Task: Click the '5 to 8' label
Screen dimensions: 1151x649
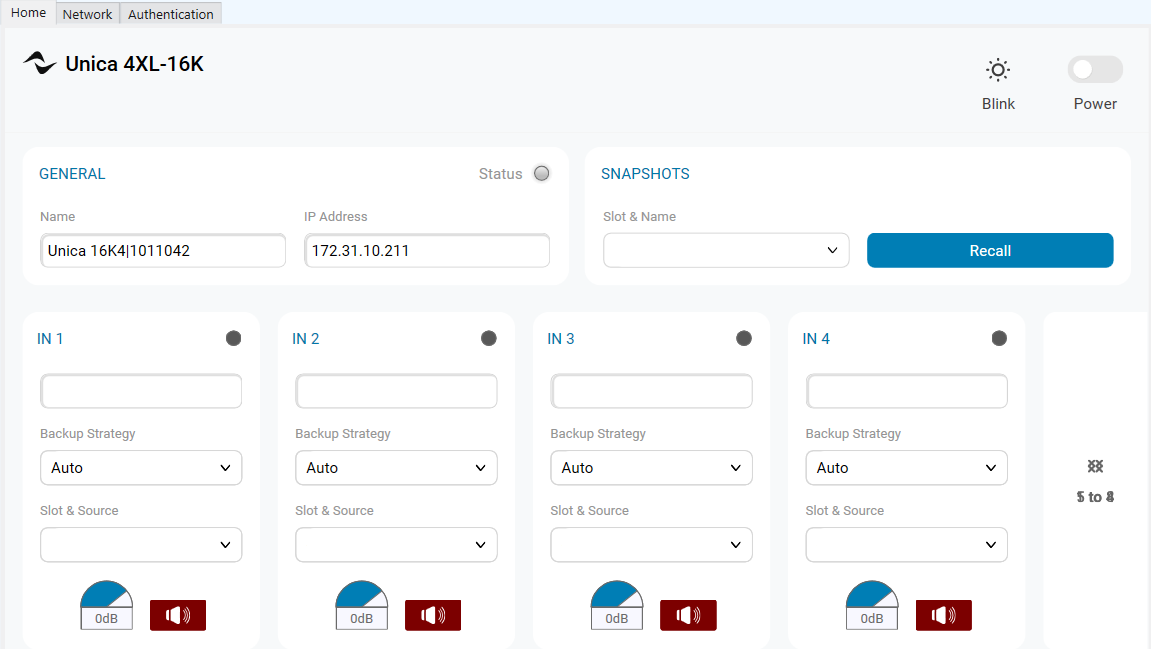Action: [1095, 497]
